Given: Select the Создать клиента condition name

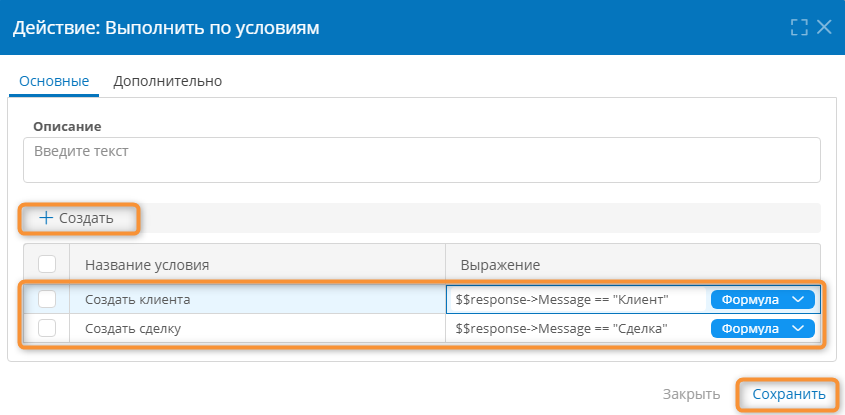Looking at the screenshot, I should tap(137, 300).
